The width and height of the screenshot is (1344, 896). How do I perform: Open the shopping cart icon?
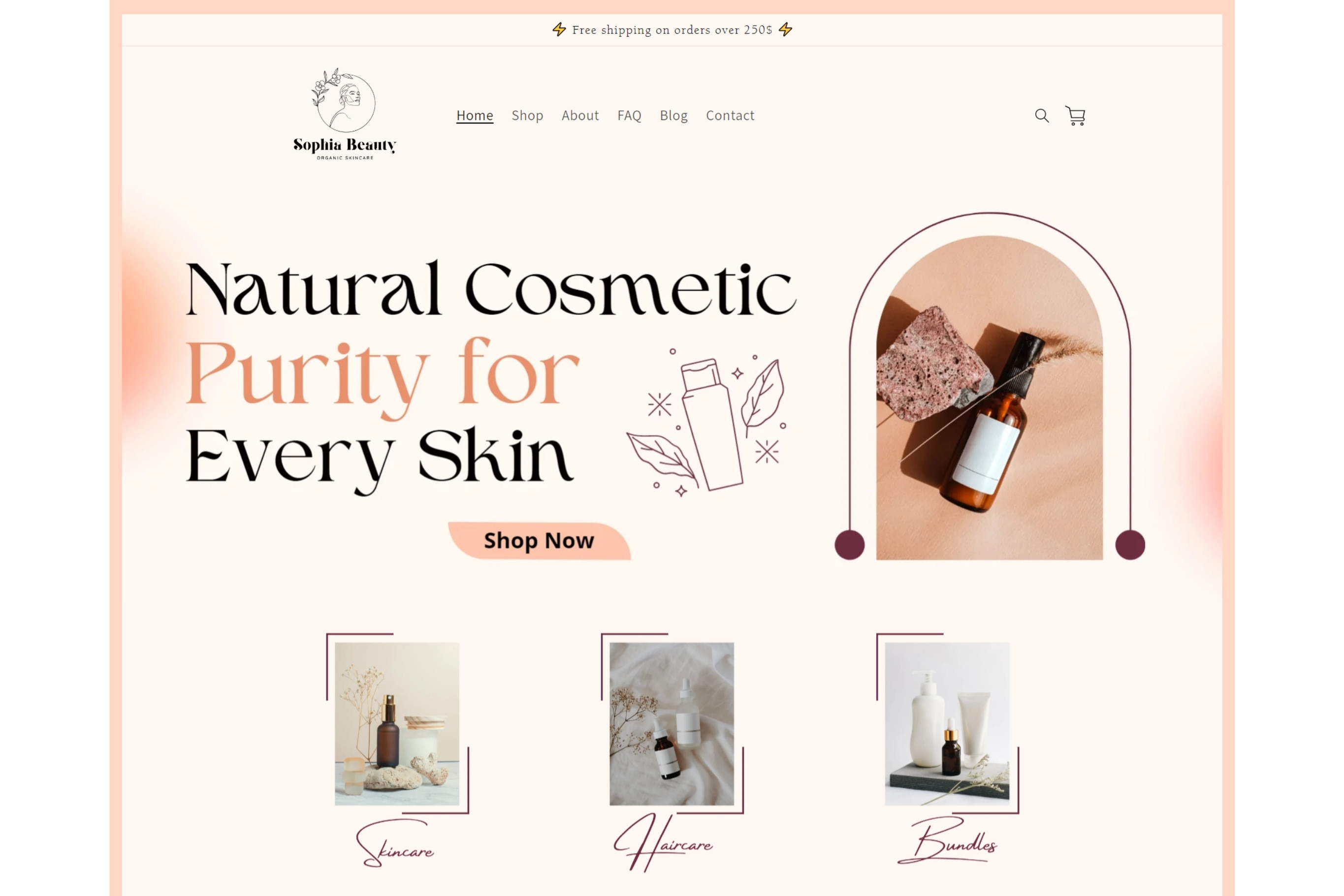pos(1075,116)
